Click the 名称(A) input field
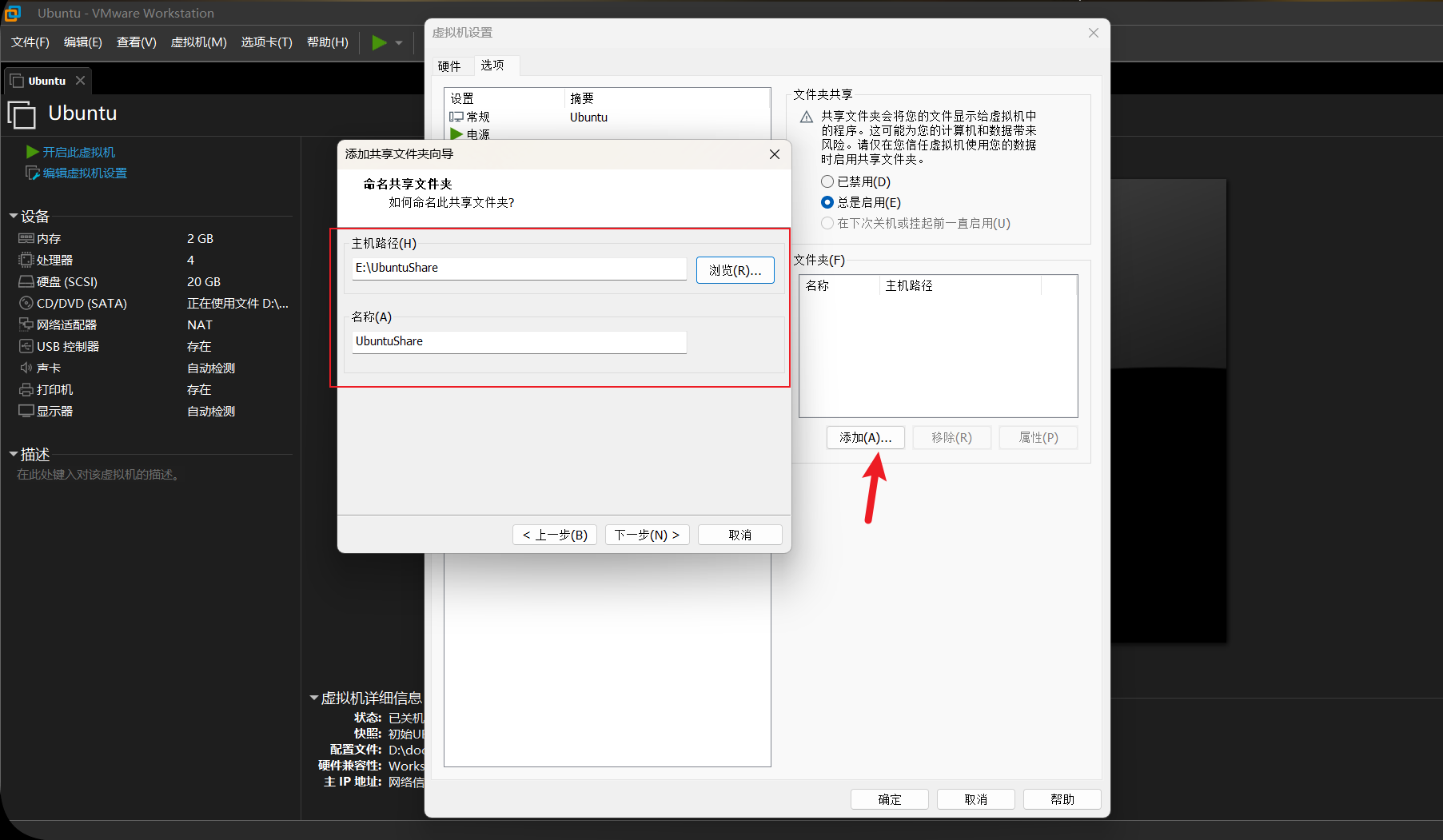The width and height of the screenshot is (1443, 840). [x=520, y=342]
